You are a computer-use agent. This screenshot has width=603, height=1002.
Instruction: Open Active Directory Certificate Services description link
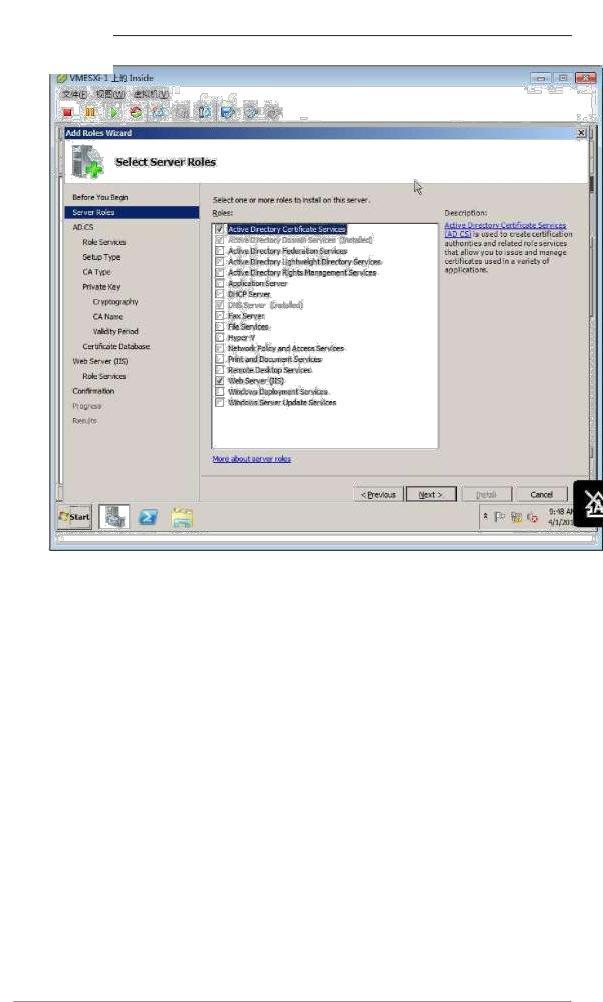505,229
